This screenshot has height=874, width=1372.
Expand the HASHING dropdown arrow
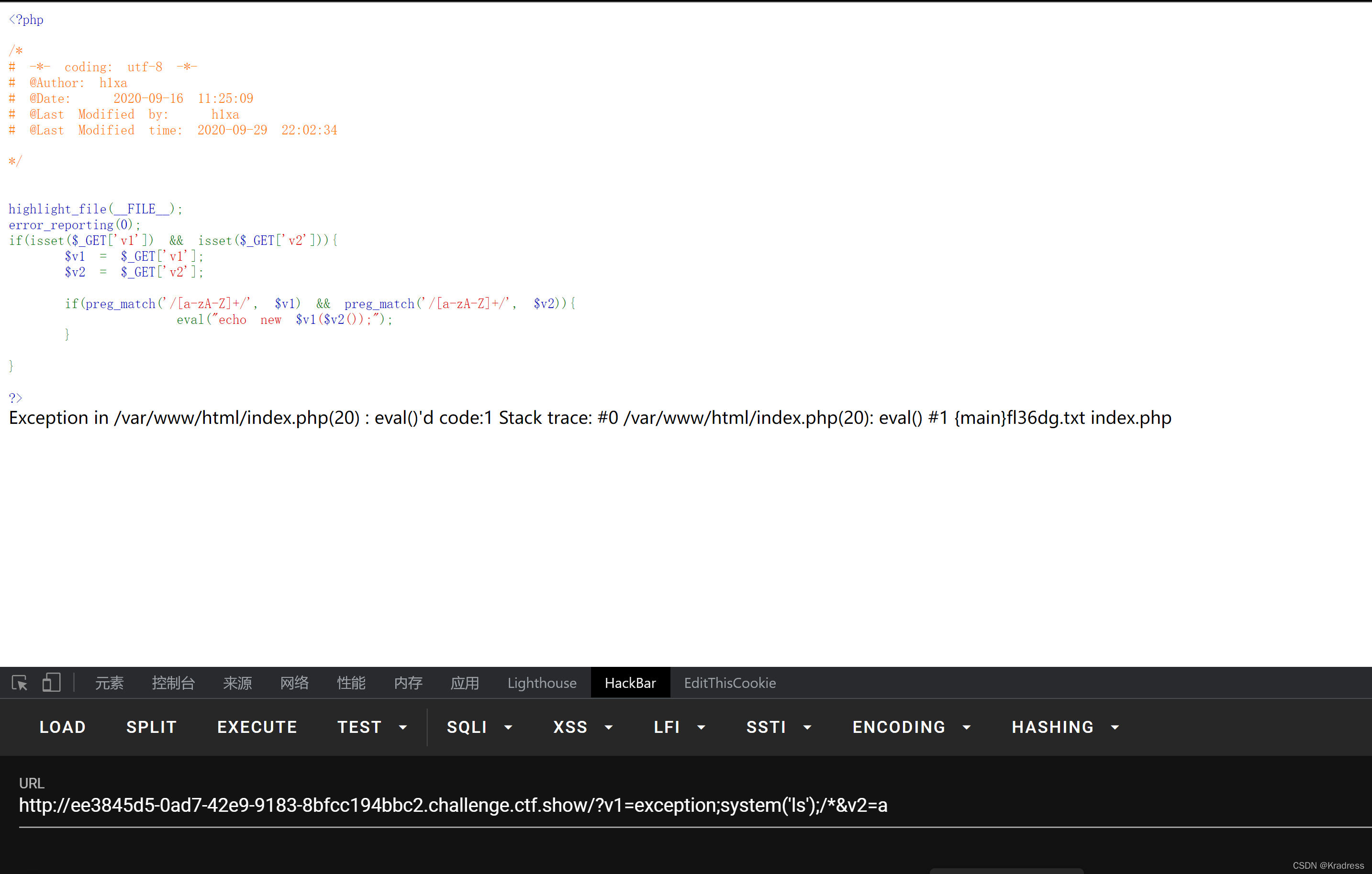(x=1115, y=727)
